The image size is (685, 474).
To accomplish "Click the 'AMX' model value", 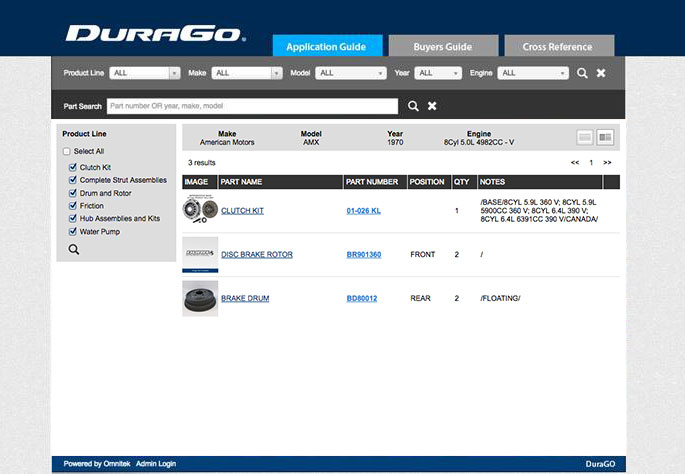I will (x=311, y=142).
